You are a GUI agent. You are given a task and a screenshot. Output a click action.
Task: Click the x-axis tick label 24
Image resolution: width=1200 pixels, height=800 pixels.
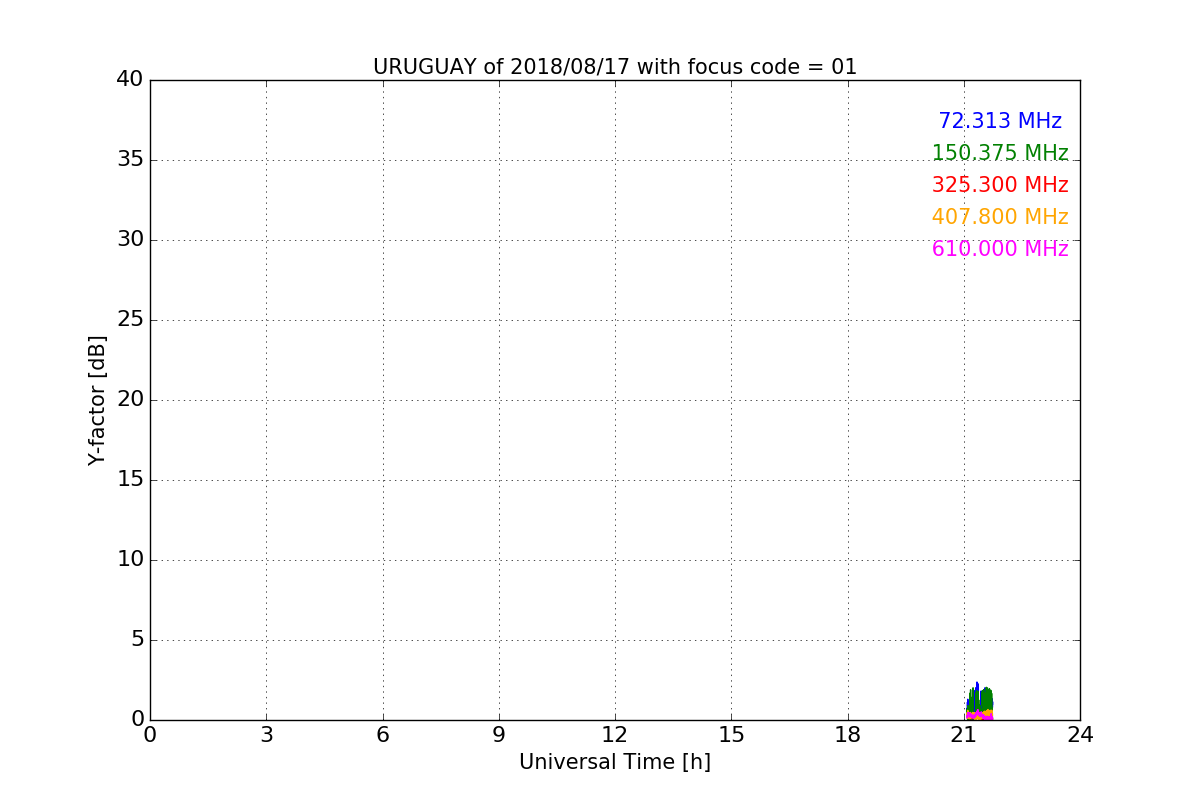tap(1080, 734)
